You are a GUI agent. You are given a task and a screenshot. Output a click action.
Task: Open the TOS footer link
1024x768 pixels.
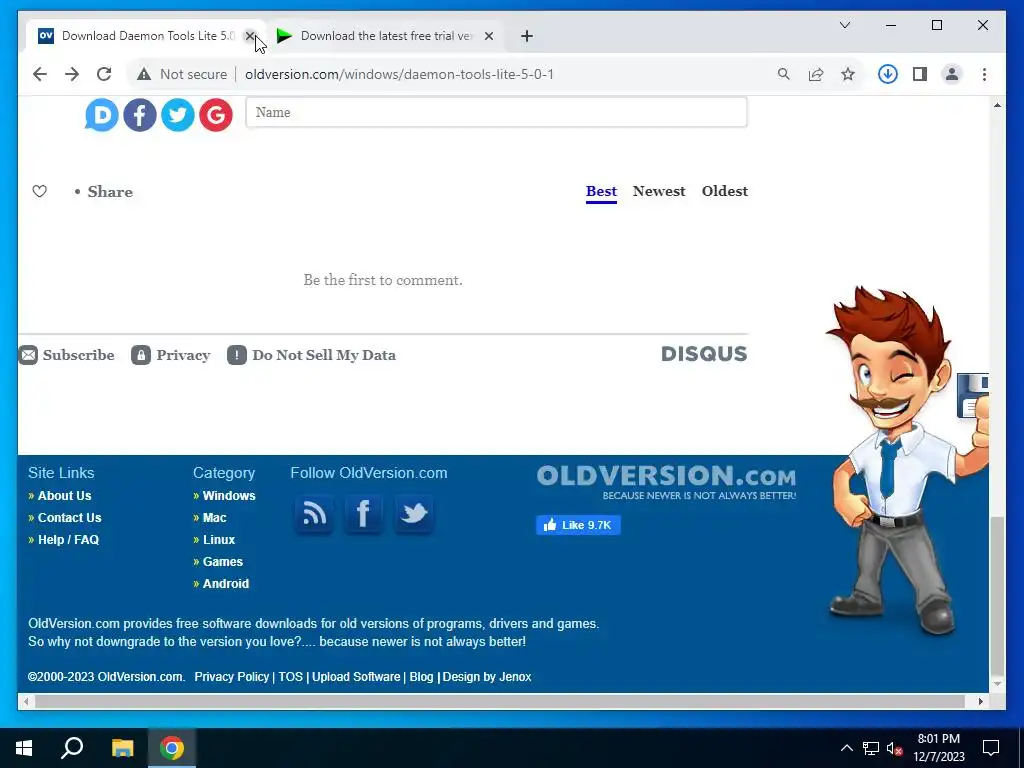[291, 677]
